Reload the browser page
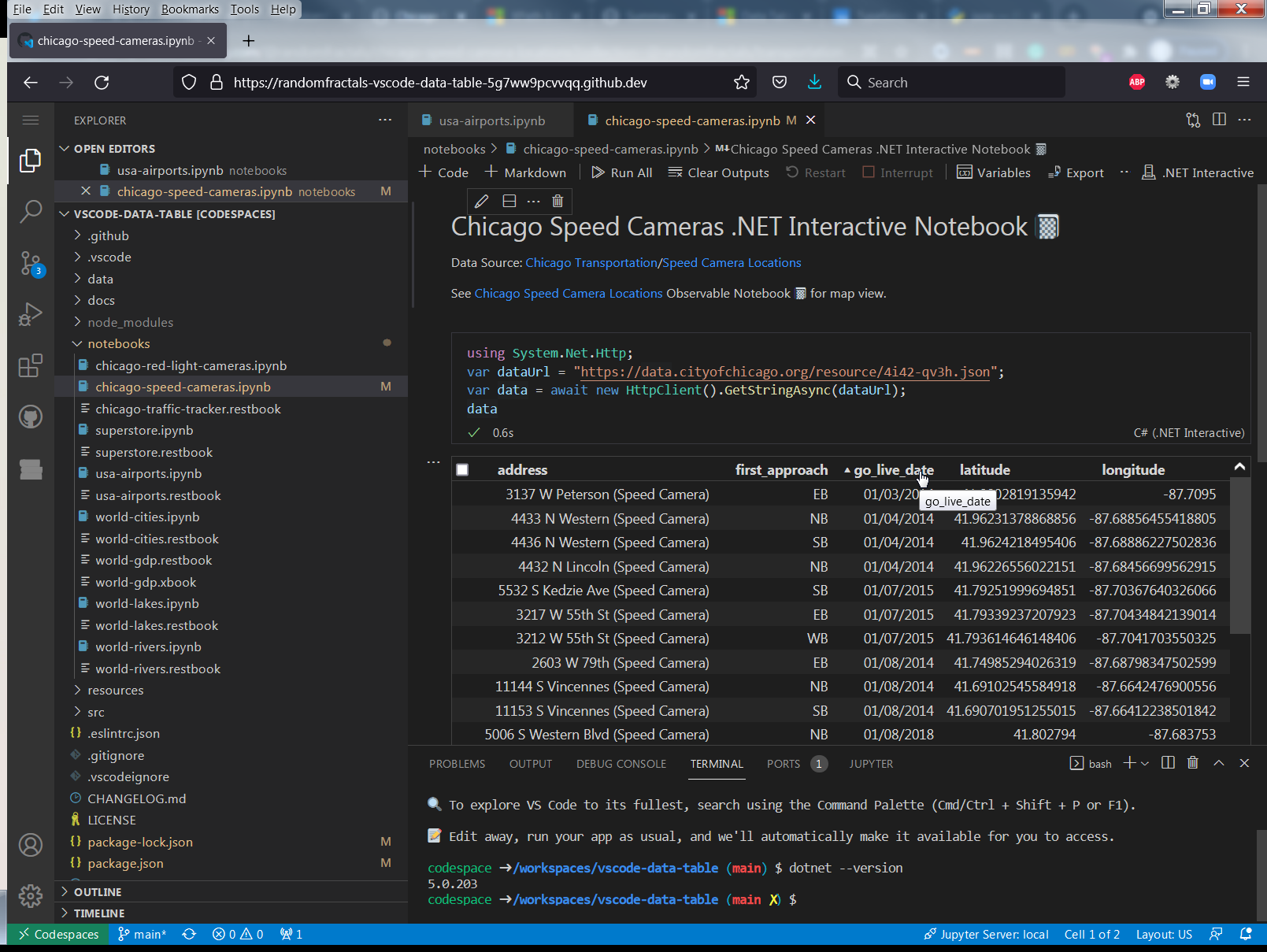1267x952 pixels. click(102, 83)
